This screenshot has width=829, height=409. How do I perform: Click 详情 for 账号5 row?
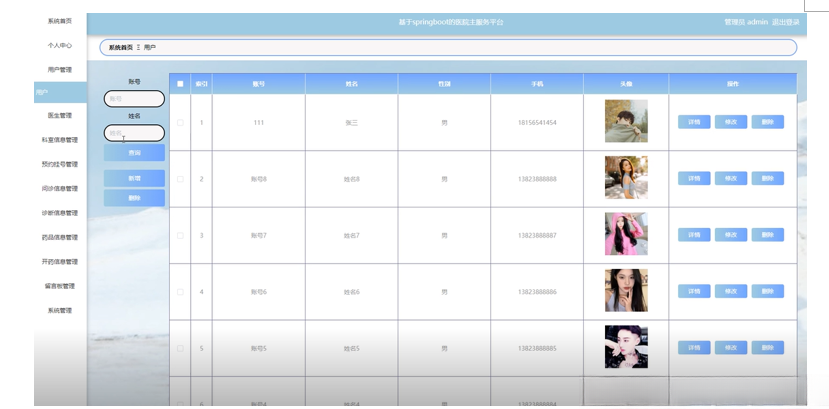coord(694,348)
